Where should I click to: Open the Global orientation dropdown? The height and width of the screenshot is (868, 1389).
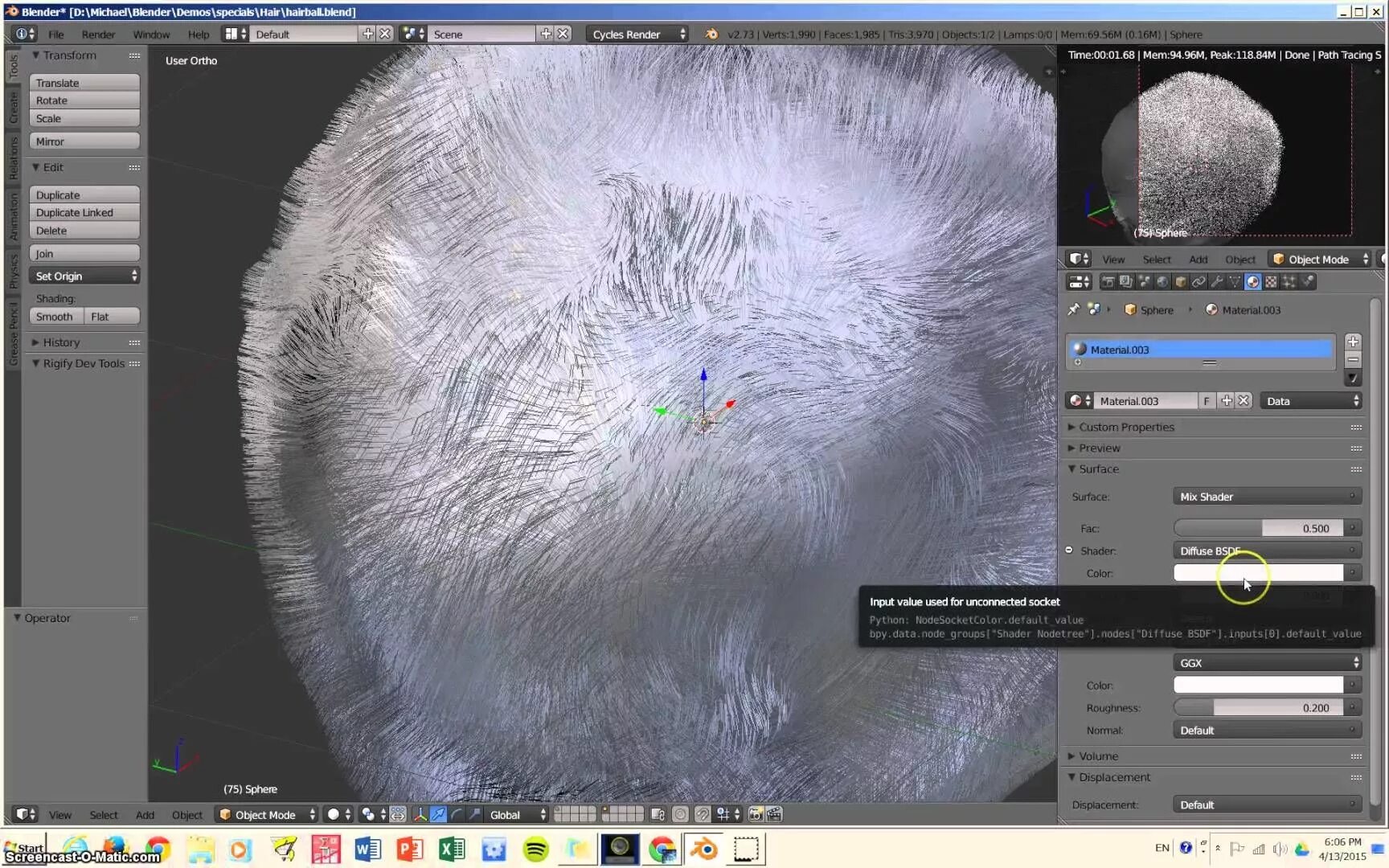coord(515,814)
